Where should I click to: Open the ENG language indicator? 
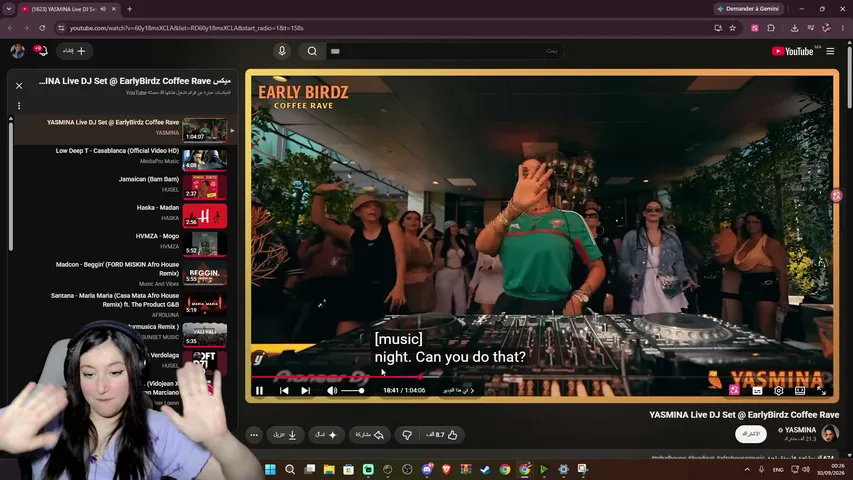click(778, 469)
